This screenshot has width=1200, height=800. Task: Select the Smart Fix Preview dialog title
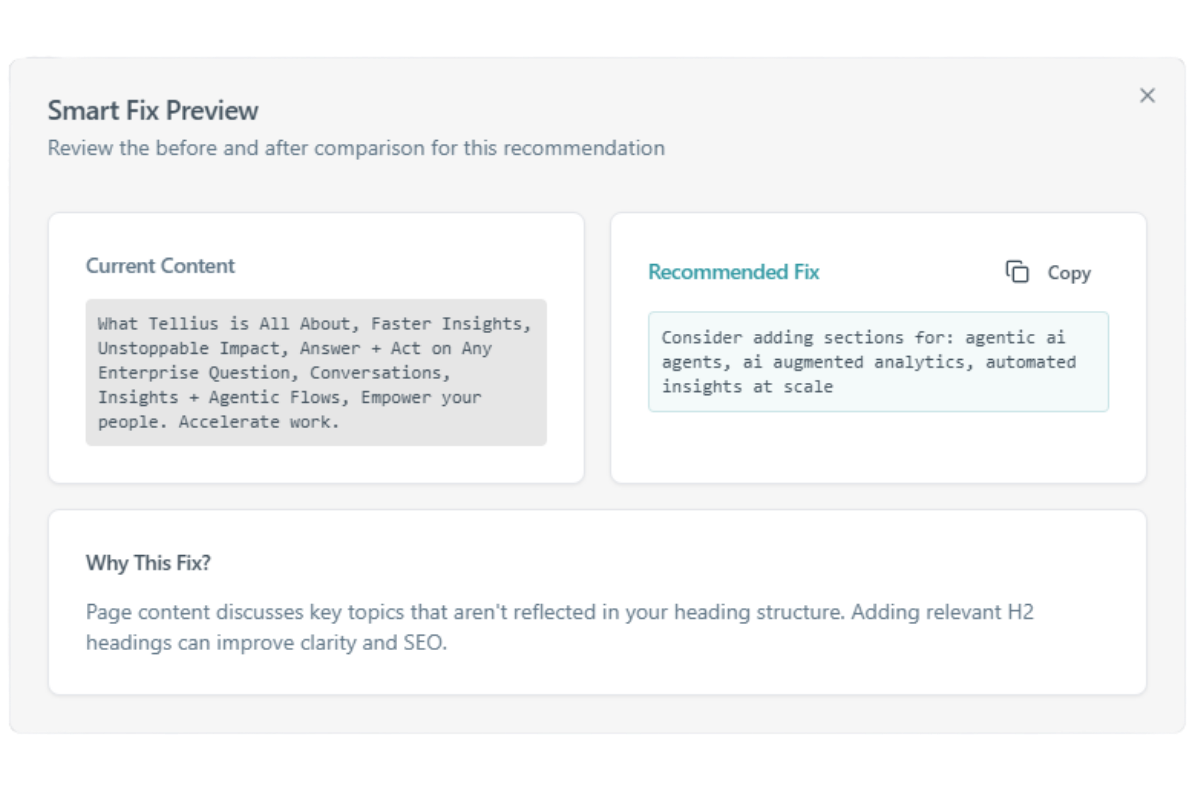tap(152, 110)
